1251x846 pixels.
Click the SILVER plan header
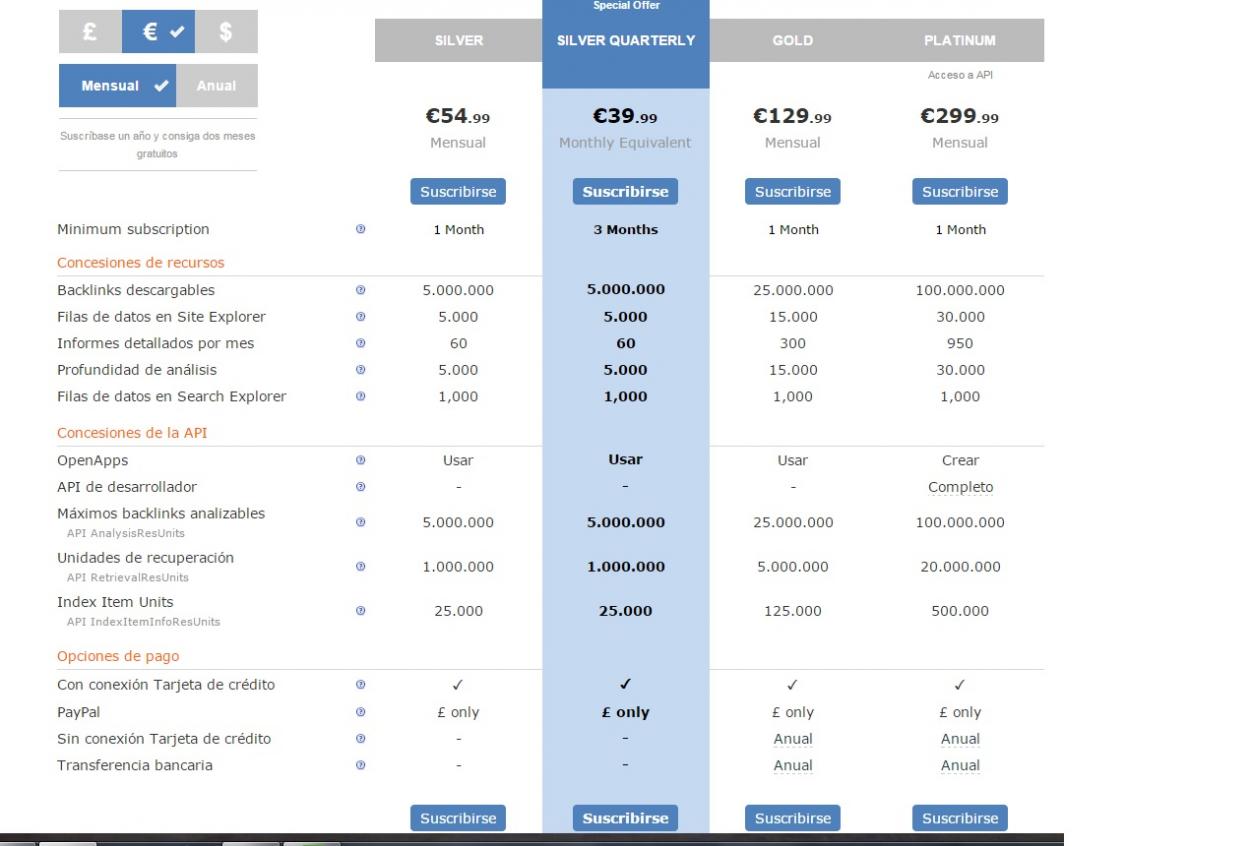pos(458,41)
